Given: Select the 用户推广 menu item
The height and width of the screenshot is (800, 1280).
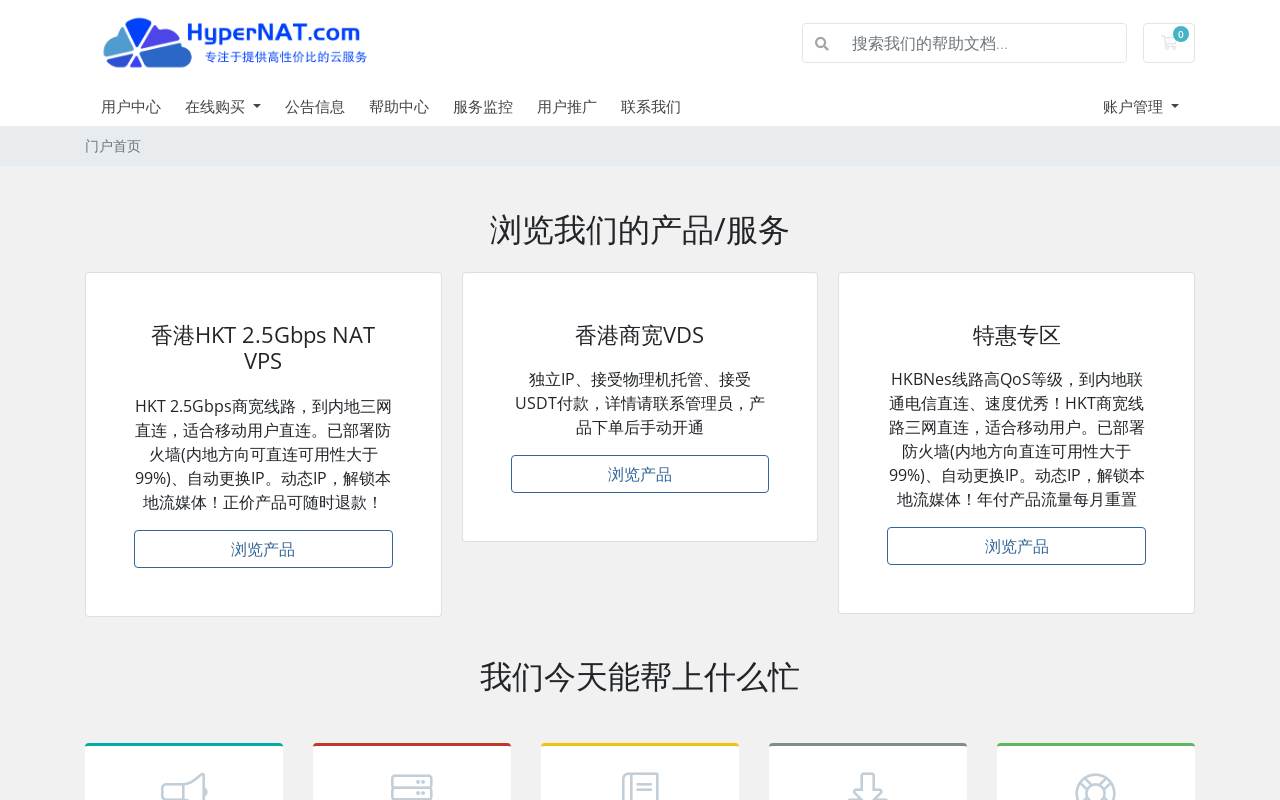Looking at the screenshot, I should pos(567,107).
